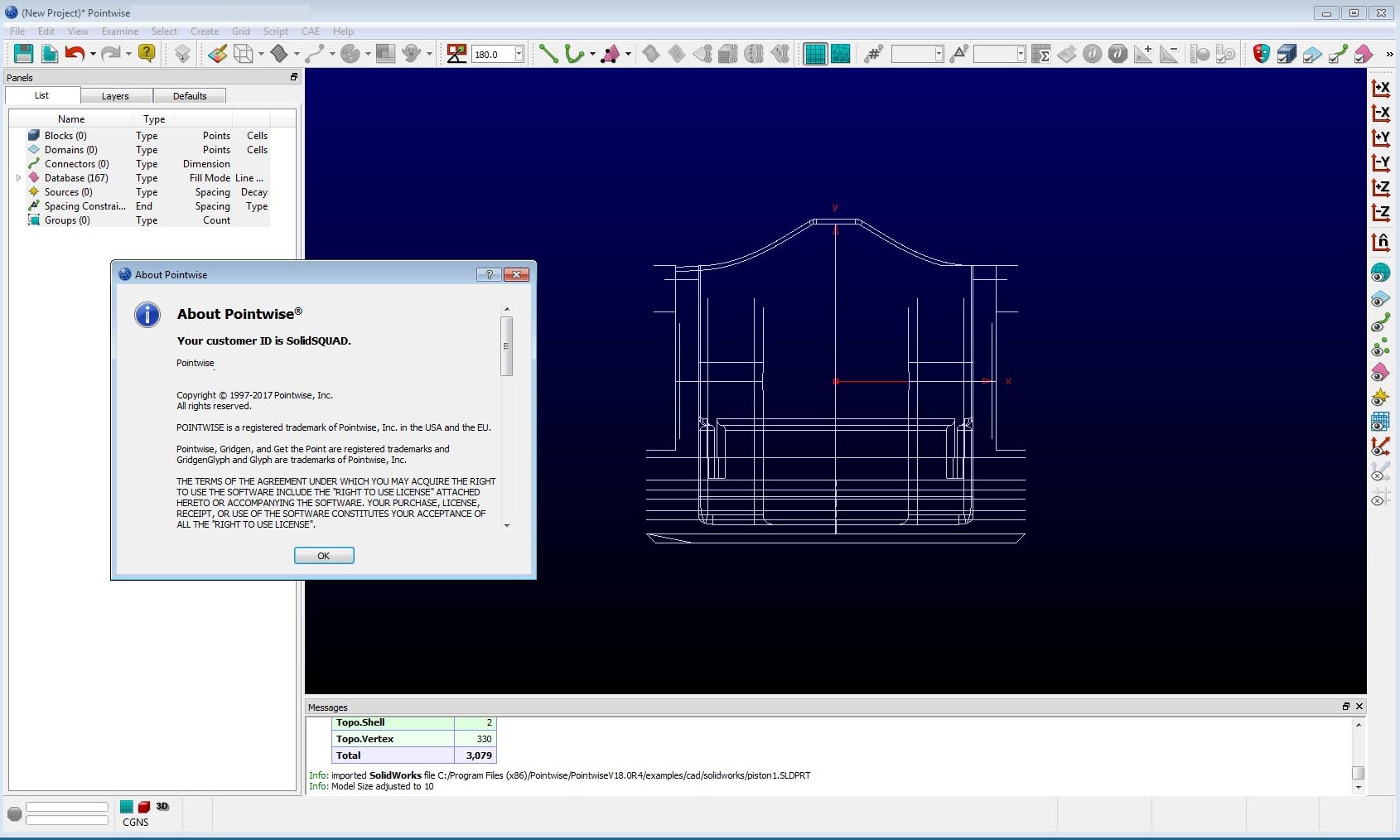Open the redo history dropdown arrow
The height and width of the screenshot is (840, 1400).
[128, 55]
